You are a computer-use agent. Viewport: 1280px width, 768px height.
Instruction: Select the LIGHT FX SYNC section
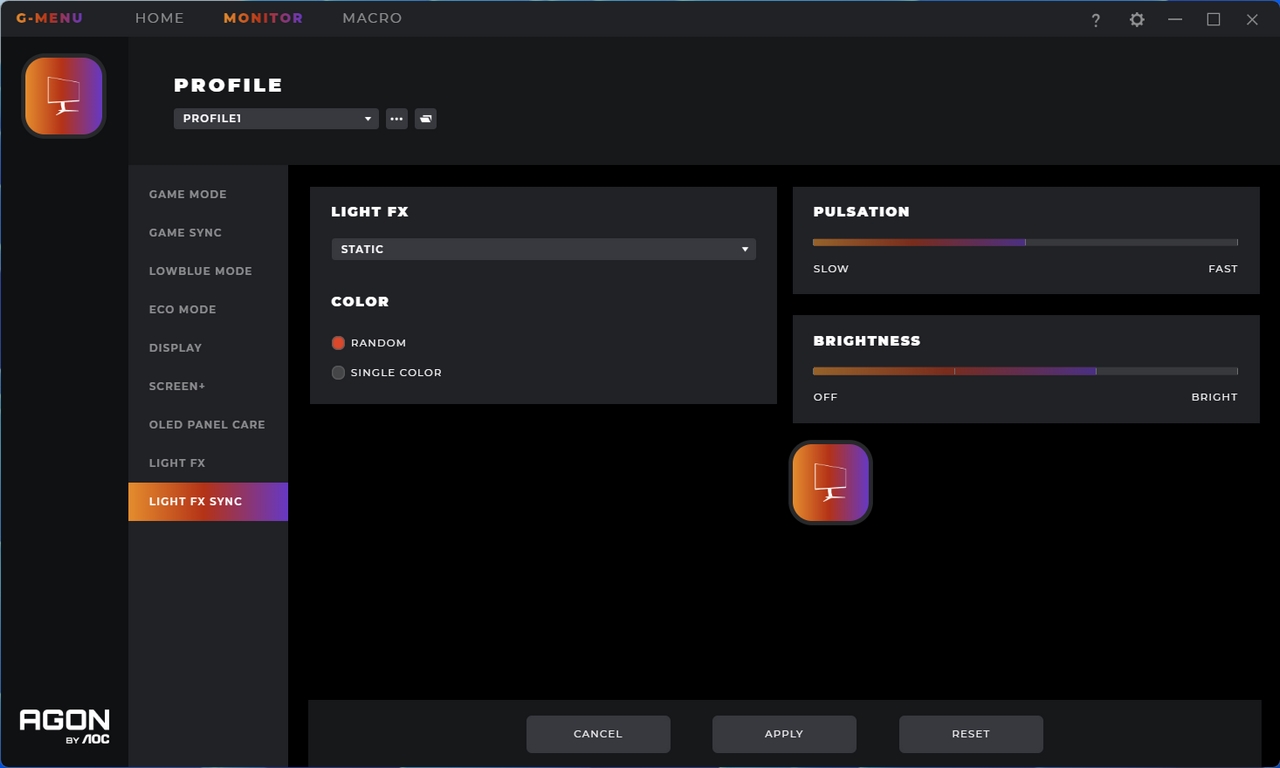click(x=208, y=502)
